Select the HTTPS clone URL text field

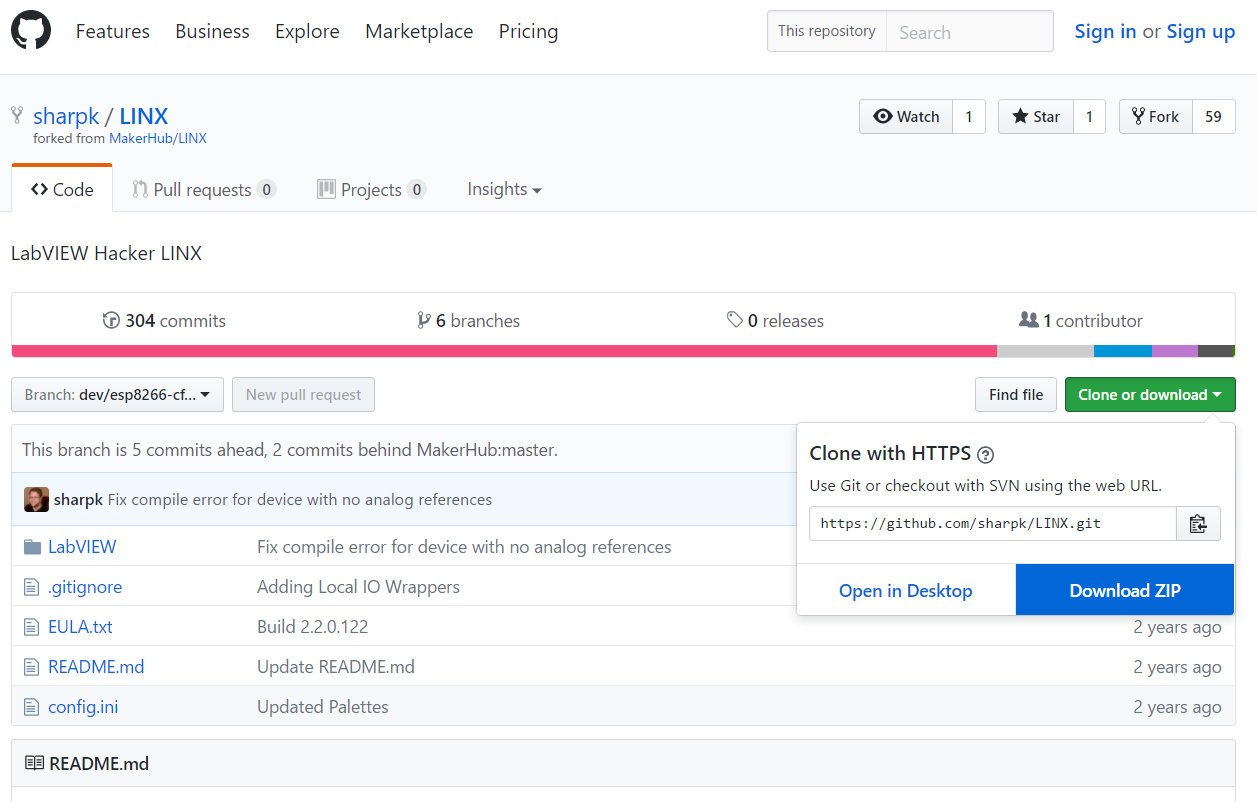[x=993, y=523]
